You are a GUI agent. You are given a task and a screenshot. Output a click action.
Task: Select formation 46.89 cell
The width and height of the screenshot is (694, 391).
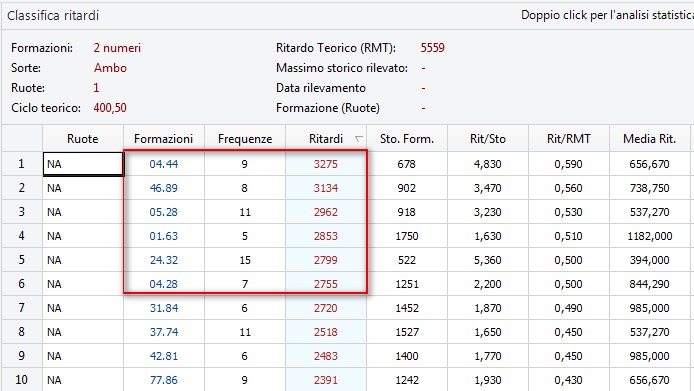coord(164,188)
